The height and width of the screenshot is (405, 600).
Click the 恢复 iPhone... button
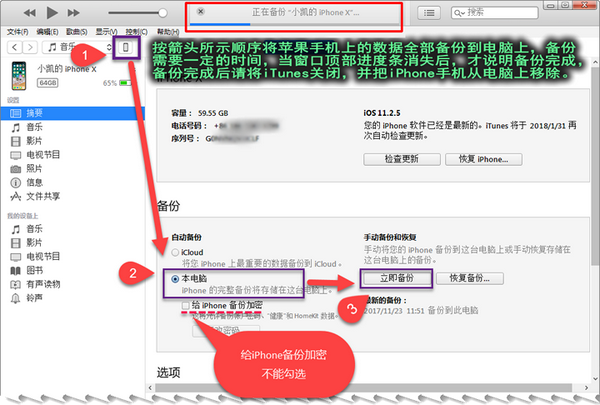point(484,159)
